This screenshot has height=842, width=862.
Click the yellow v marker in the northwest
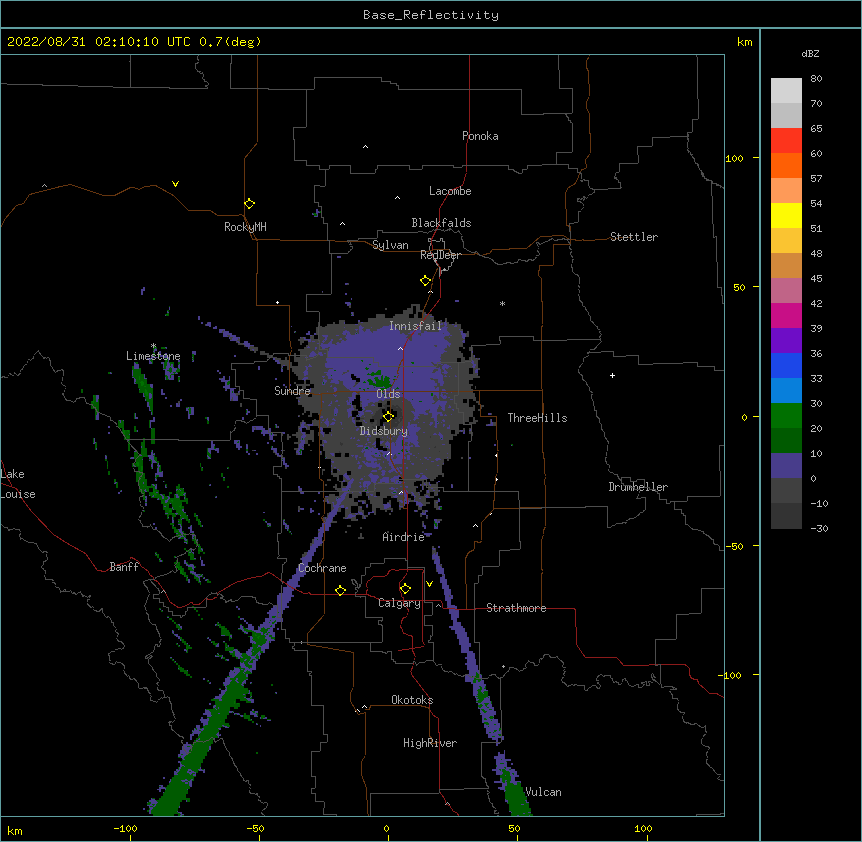click(175, 184)
